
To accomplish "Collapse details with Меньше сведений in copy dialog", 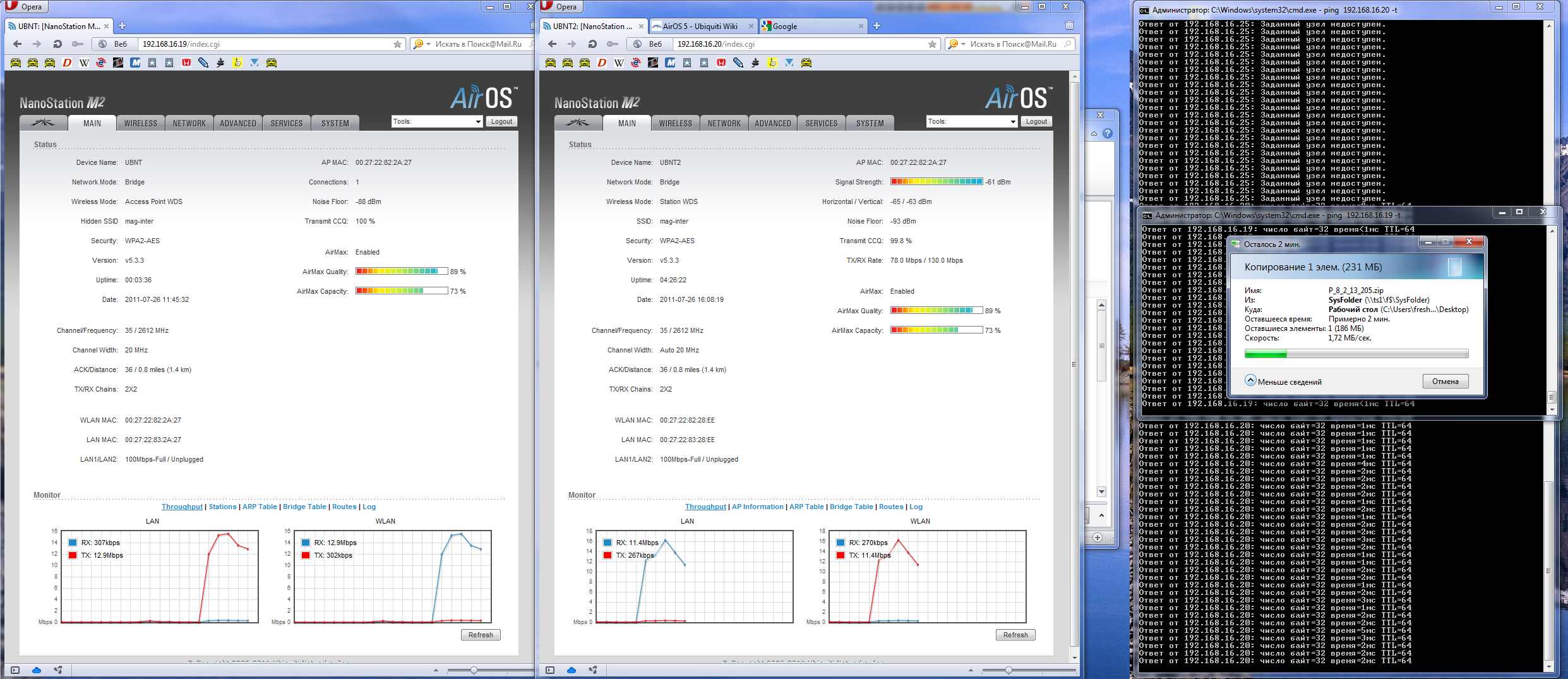I will 1283,382.
